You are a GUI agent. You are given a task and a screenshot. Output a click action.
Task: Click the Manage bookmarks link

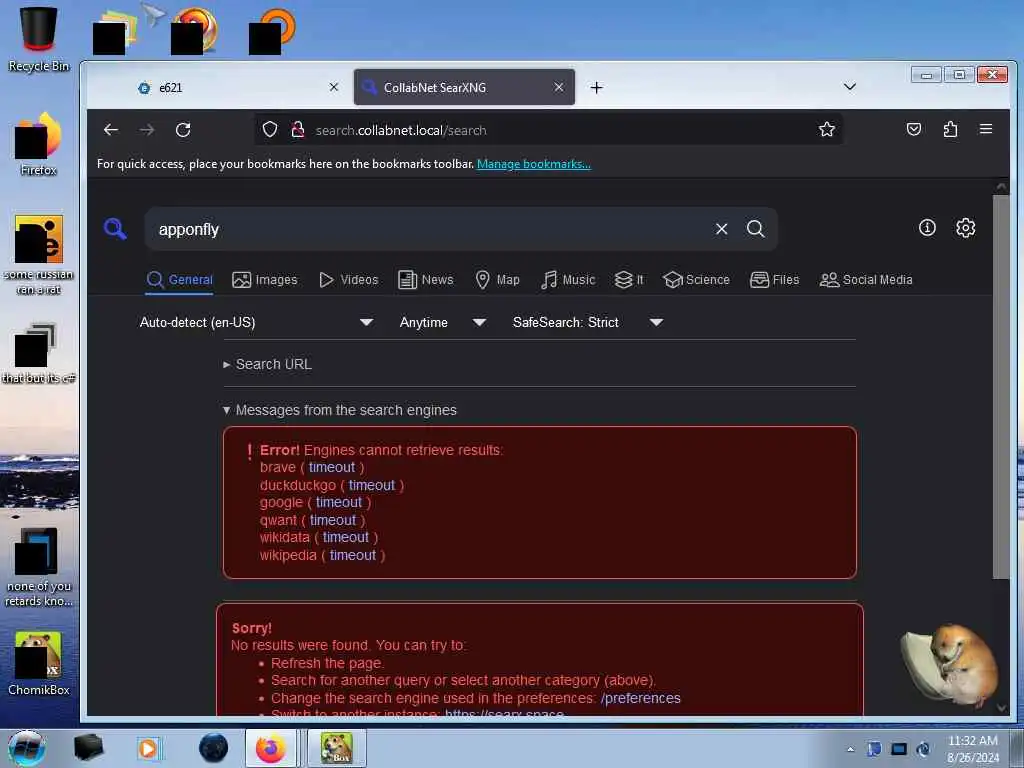coord(534,164)
